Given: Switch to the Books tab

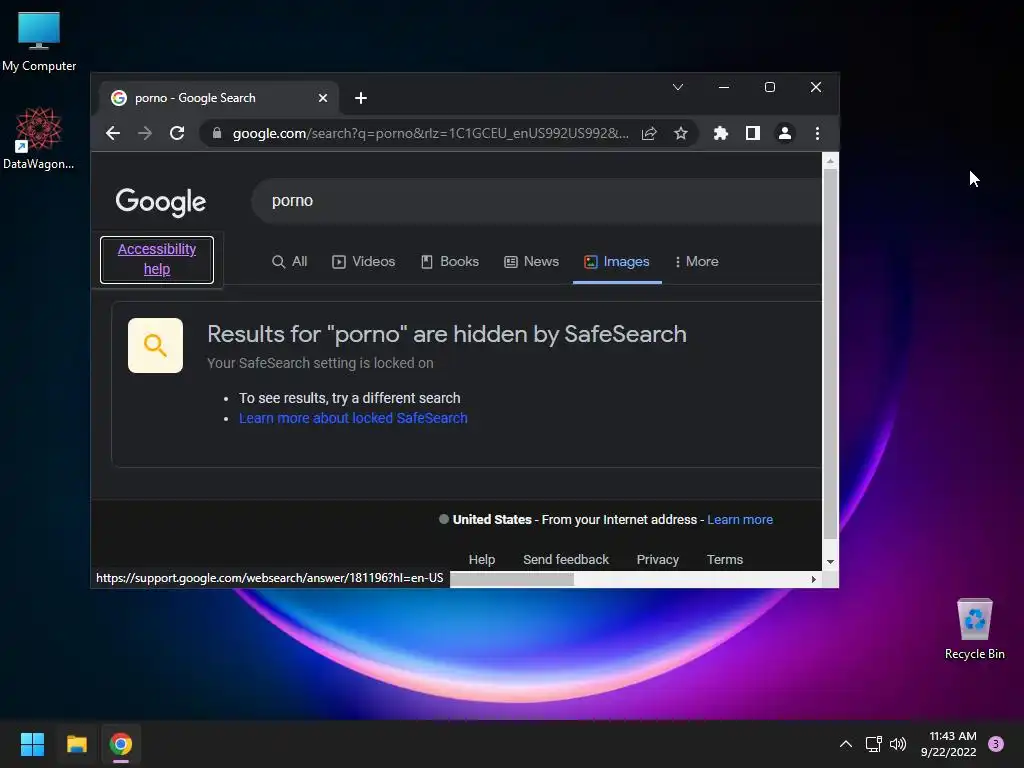Looking at the screenshot, I should click(x=450, y=261).
